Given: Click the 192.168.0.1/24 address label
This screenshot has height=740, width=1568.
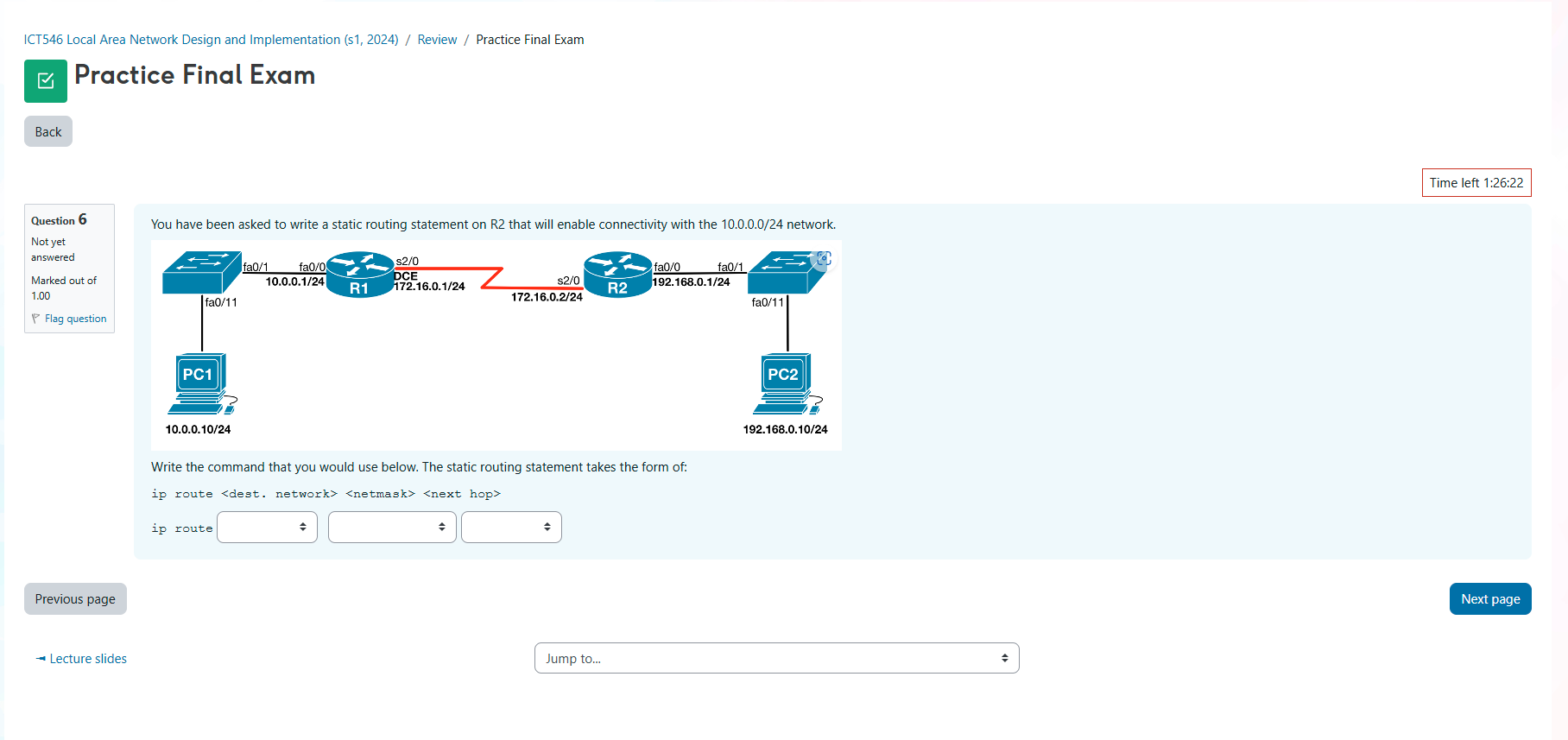Looking at the screenshot, I should [x=691, y=282].
